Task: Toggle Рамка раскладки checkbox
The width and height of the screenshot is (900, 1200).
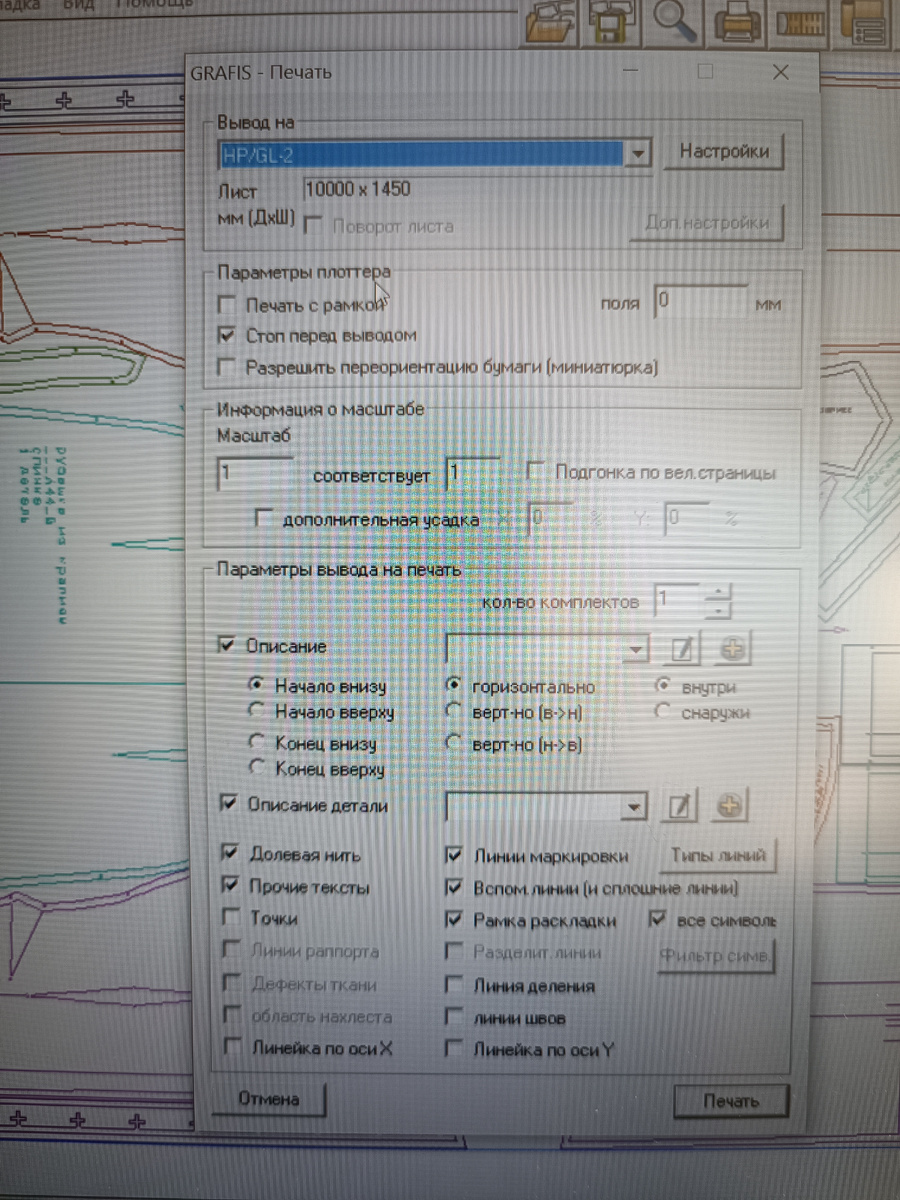Action: pyautogui.click(x=455, y=919)
